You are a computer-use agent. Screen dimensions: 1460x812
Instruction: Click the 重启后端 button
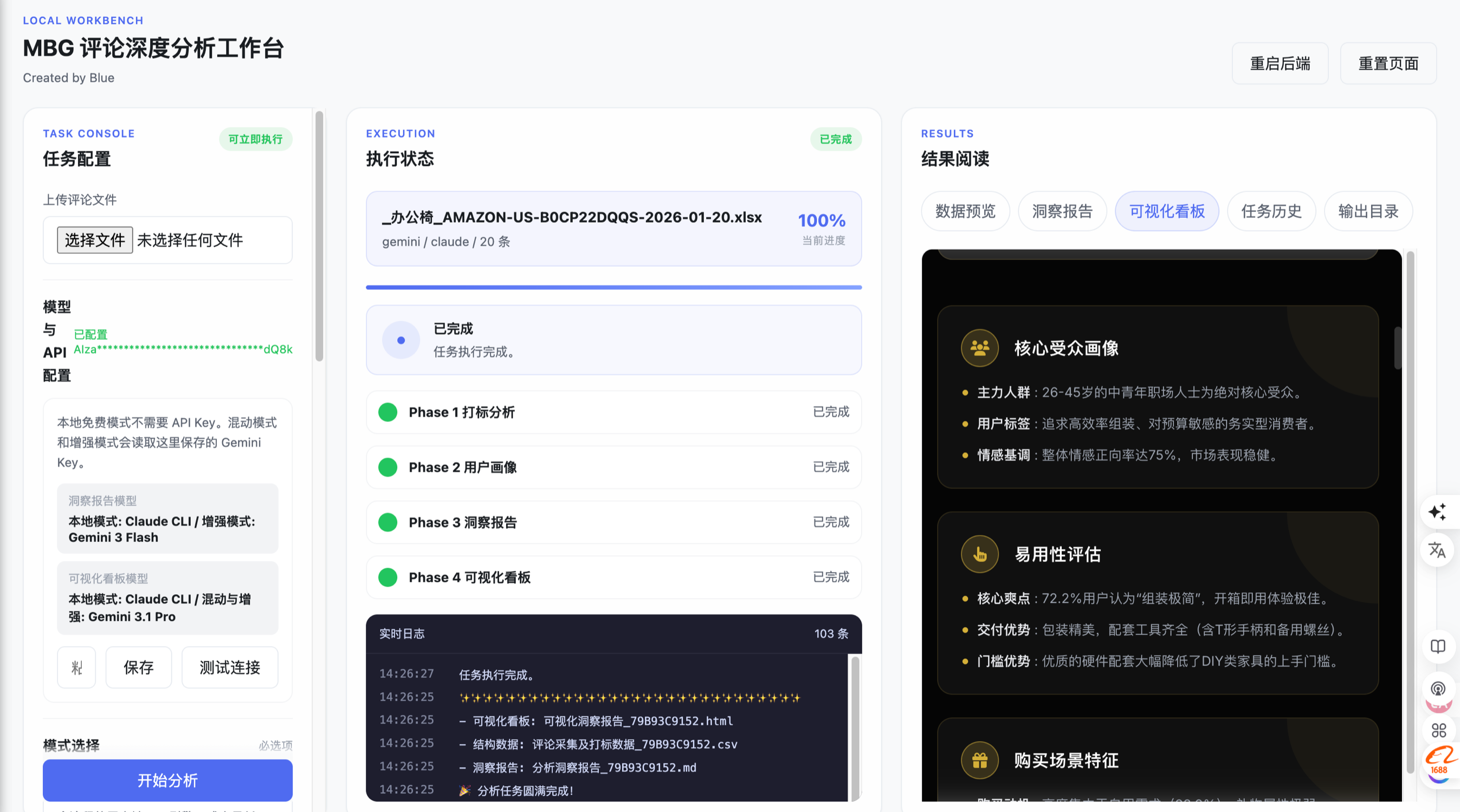tap(1279, 63)
